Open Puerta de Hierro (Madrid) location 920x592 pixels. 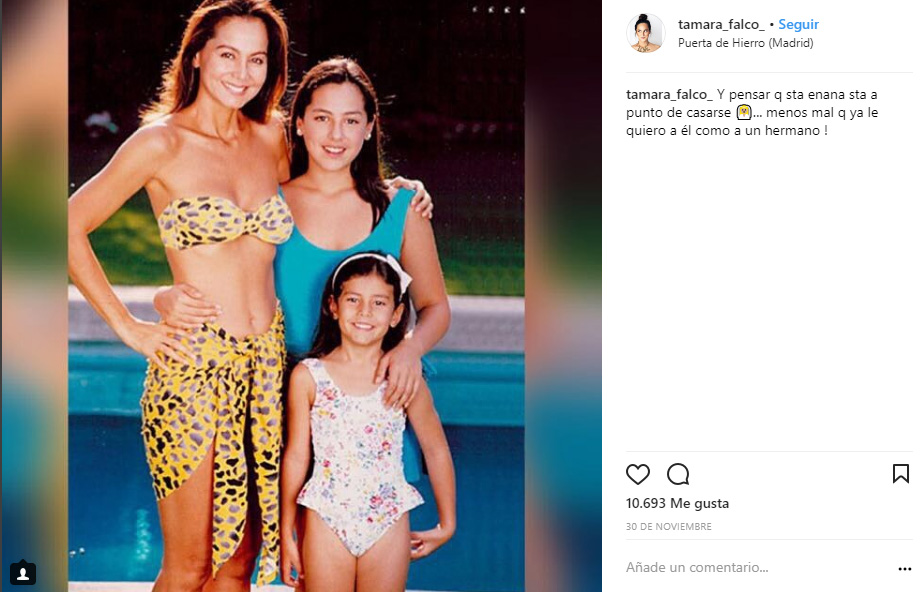coord(746,43)
